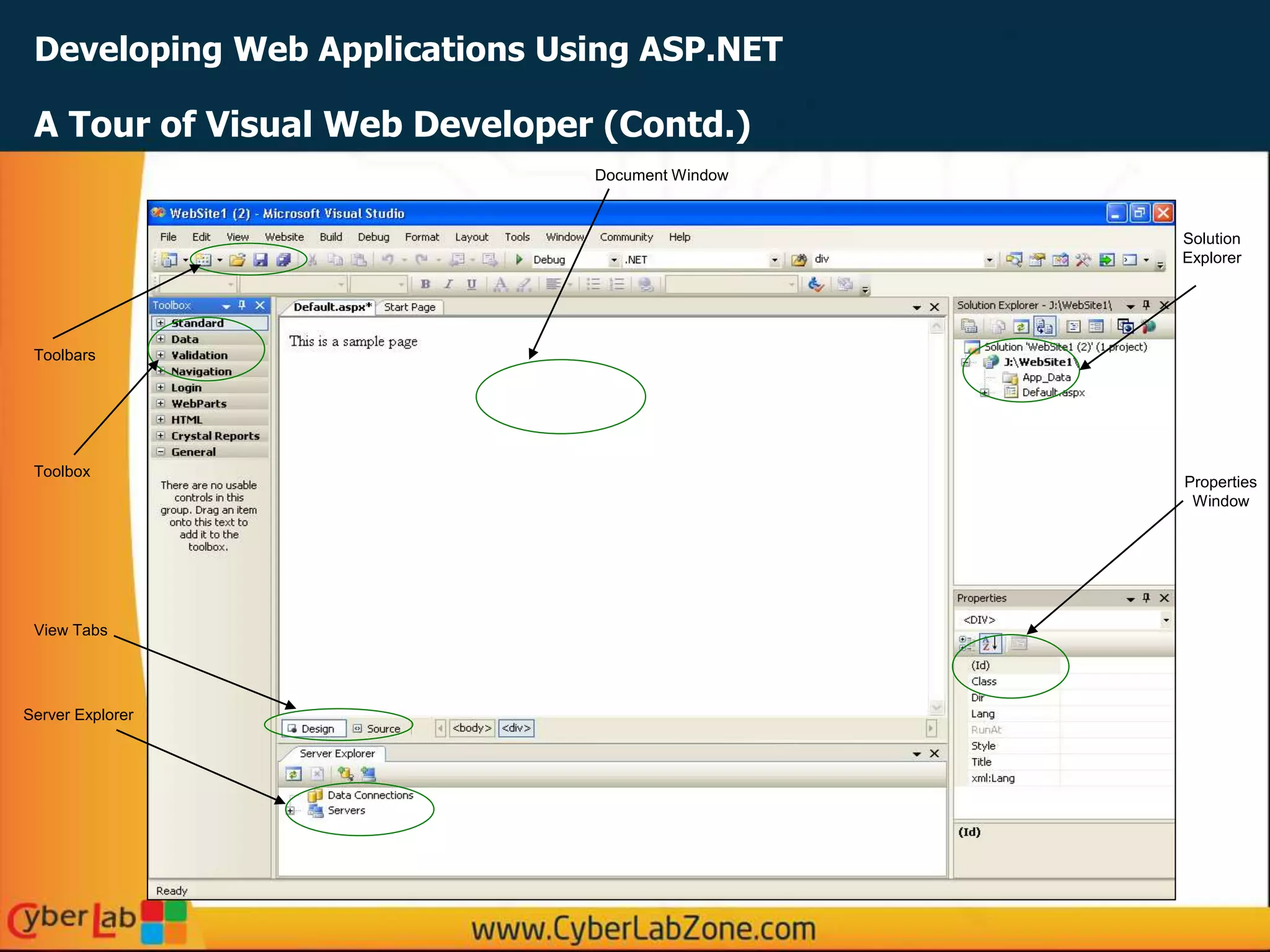Expand the Standard toolbox group
Image resolution: width=1270 pixels, height=952 pixels.
point(161,323)
